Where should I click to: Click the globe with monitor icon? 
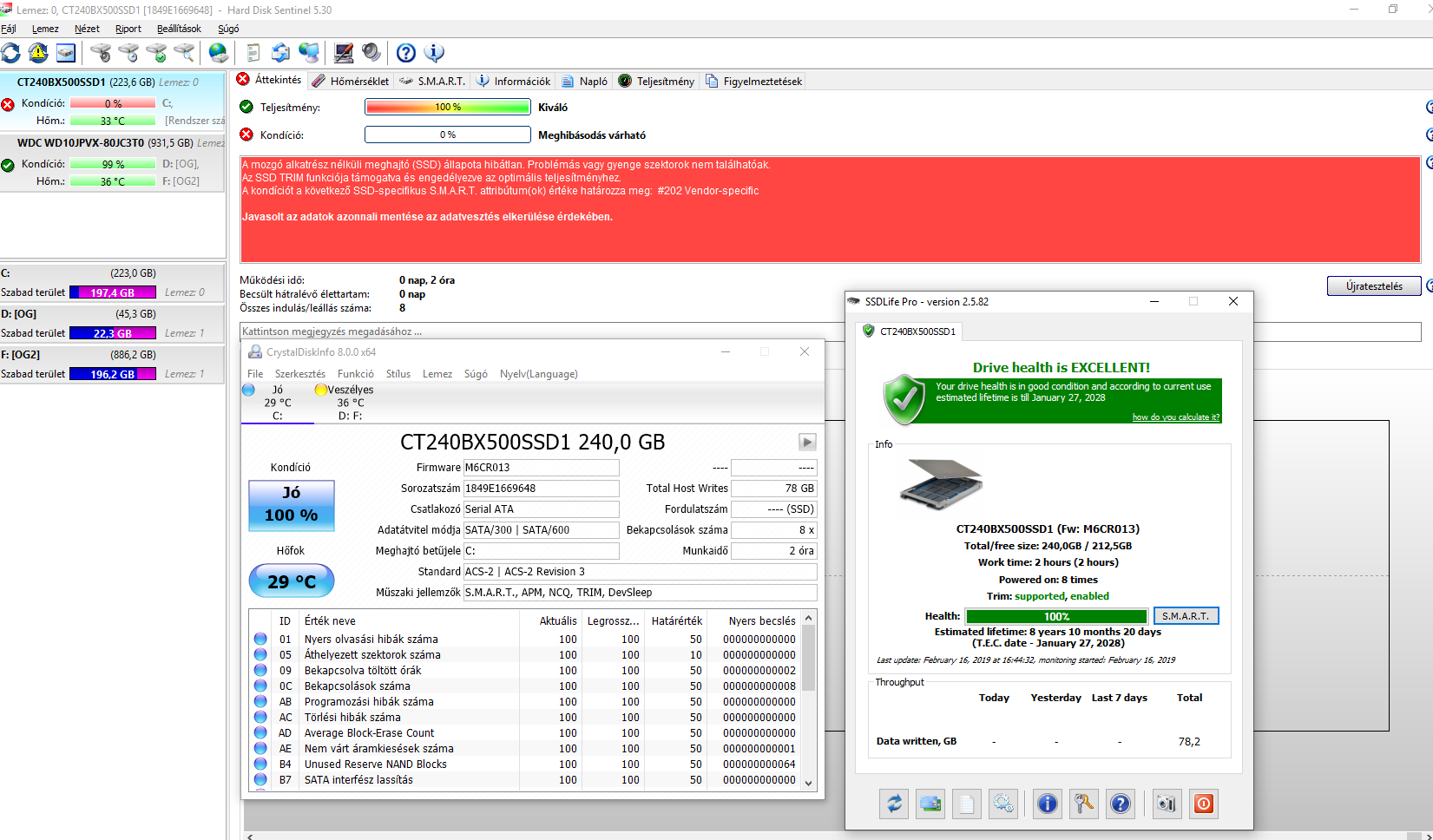pyautogui.click(x=309, y=53)
